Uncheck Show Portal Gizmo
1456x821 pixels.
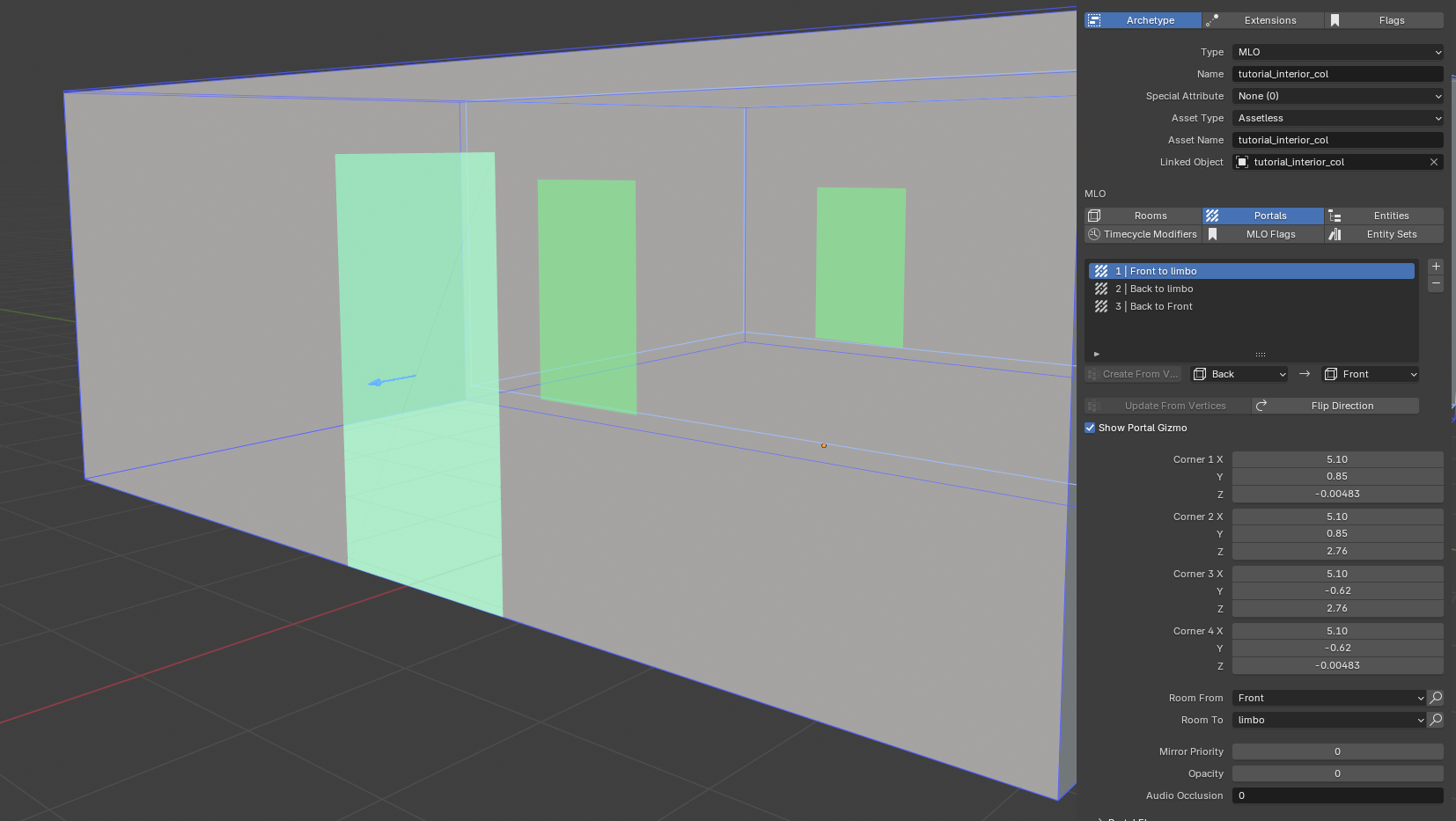coord(1090,428)
